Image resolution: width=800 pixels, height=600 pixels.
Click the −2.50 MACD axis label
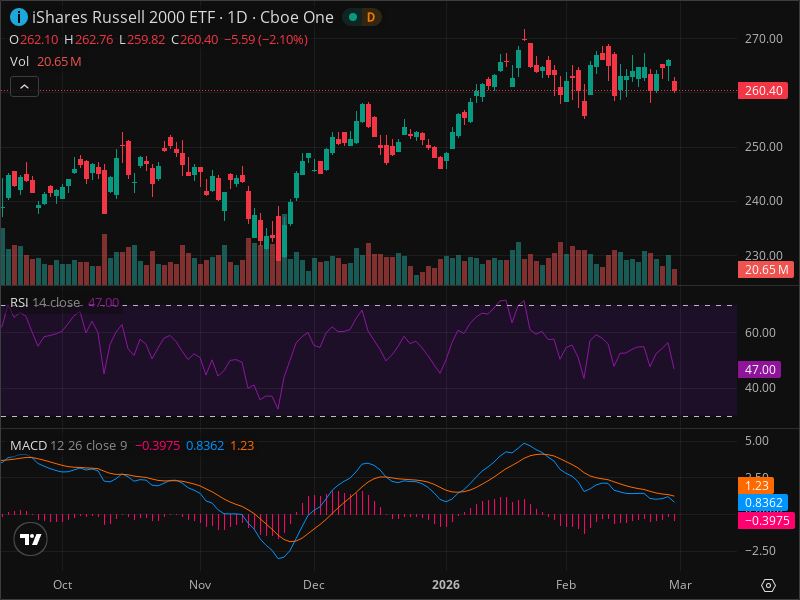coord(760,551)
